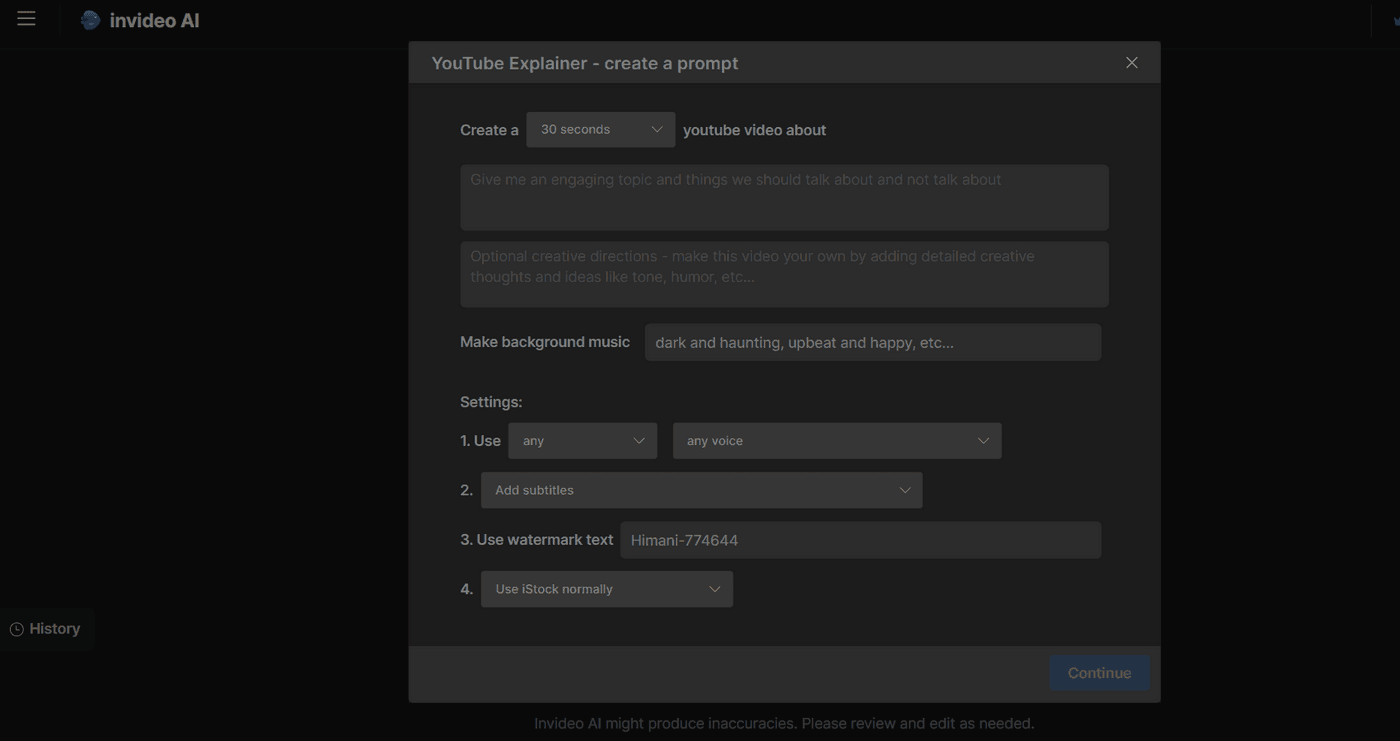The image size is (1400, 741).
Task: Click the clock icon next to History
Action: pos(16,628)
